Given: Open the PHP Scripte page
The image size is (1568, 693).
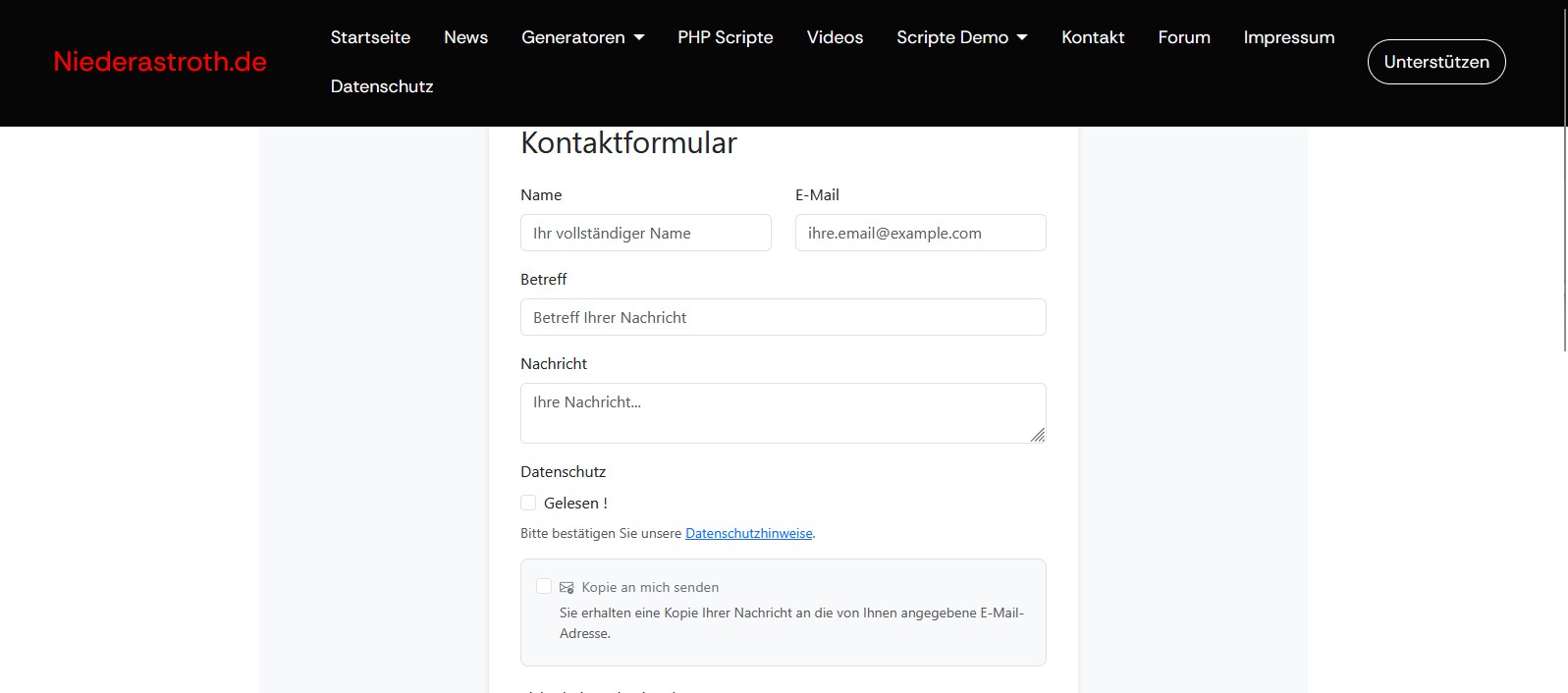Looking at the screenshot, I should coord(725,37).
